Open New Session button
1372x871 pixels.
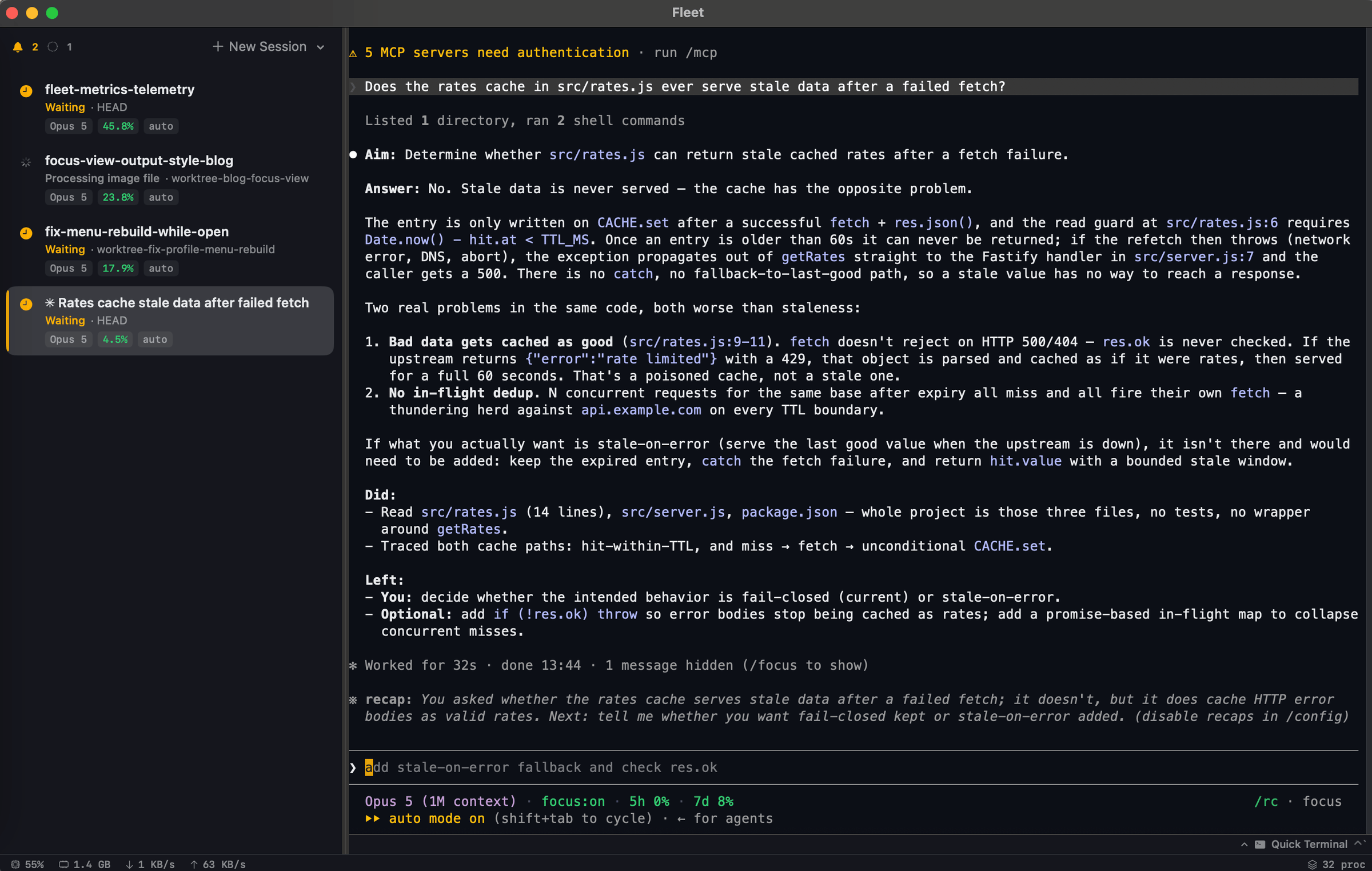pos(260,47)
